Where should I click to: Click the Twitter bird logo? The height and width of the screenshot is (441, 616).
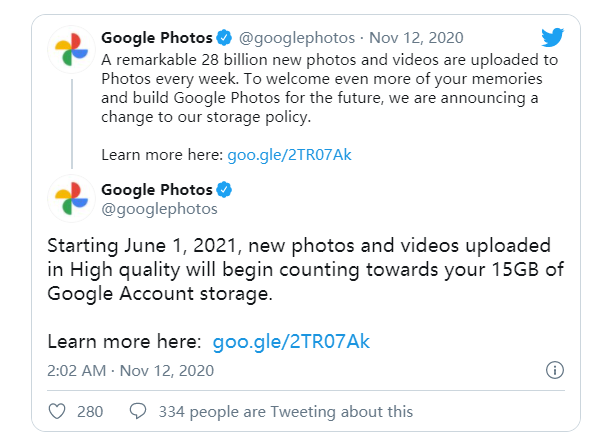point(553,39)
